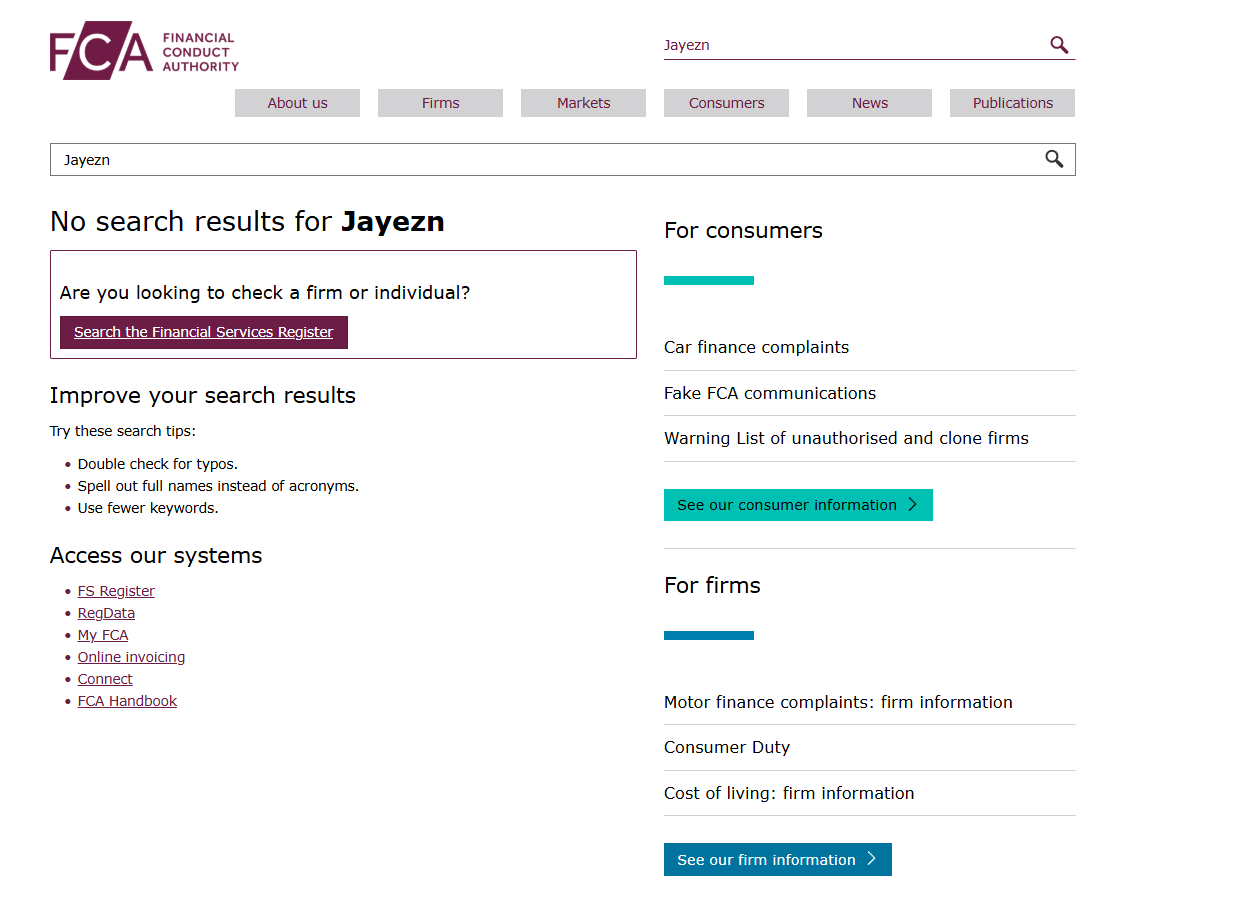This screenshot has width=1236, height=898.
Task: Click See our firm information button
Action: [777, 860]
